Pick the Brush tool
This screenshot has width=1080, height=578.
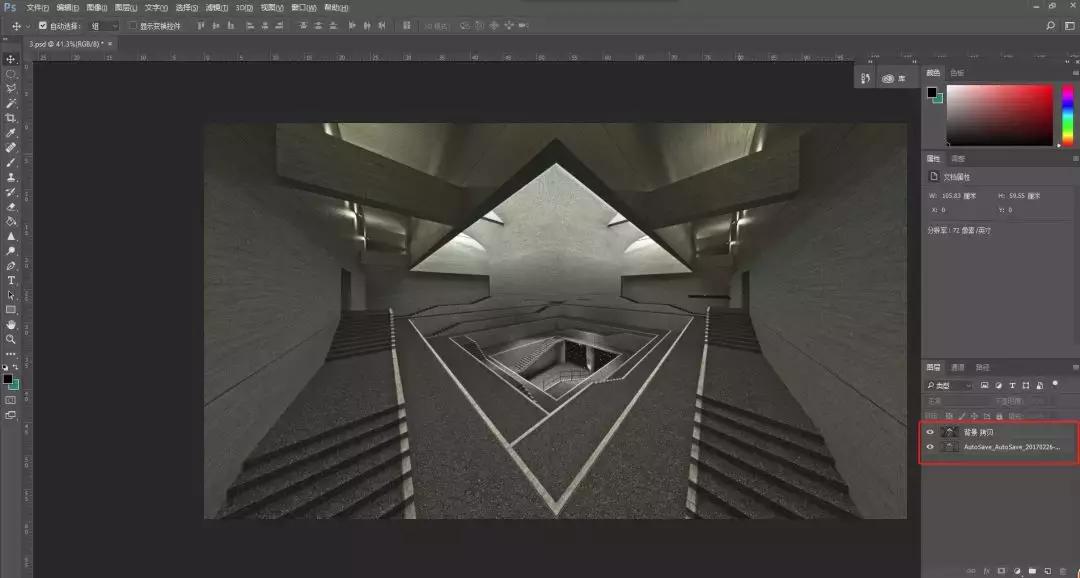11,162
